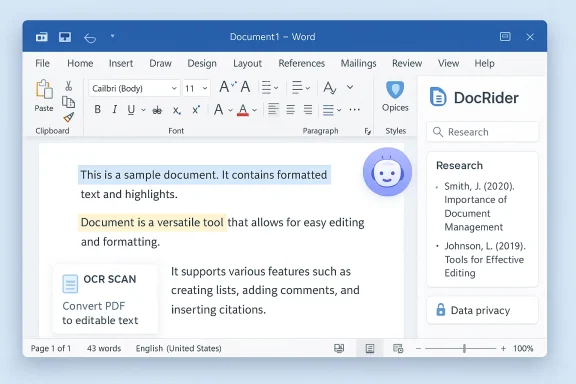
Task: Increase font size with the grow font icon
Action: (228, 87)
